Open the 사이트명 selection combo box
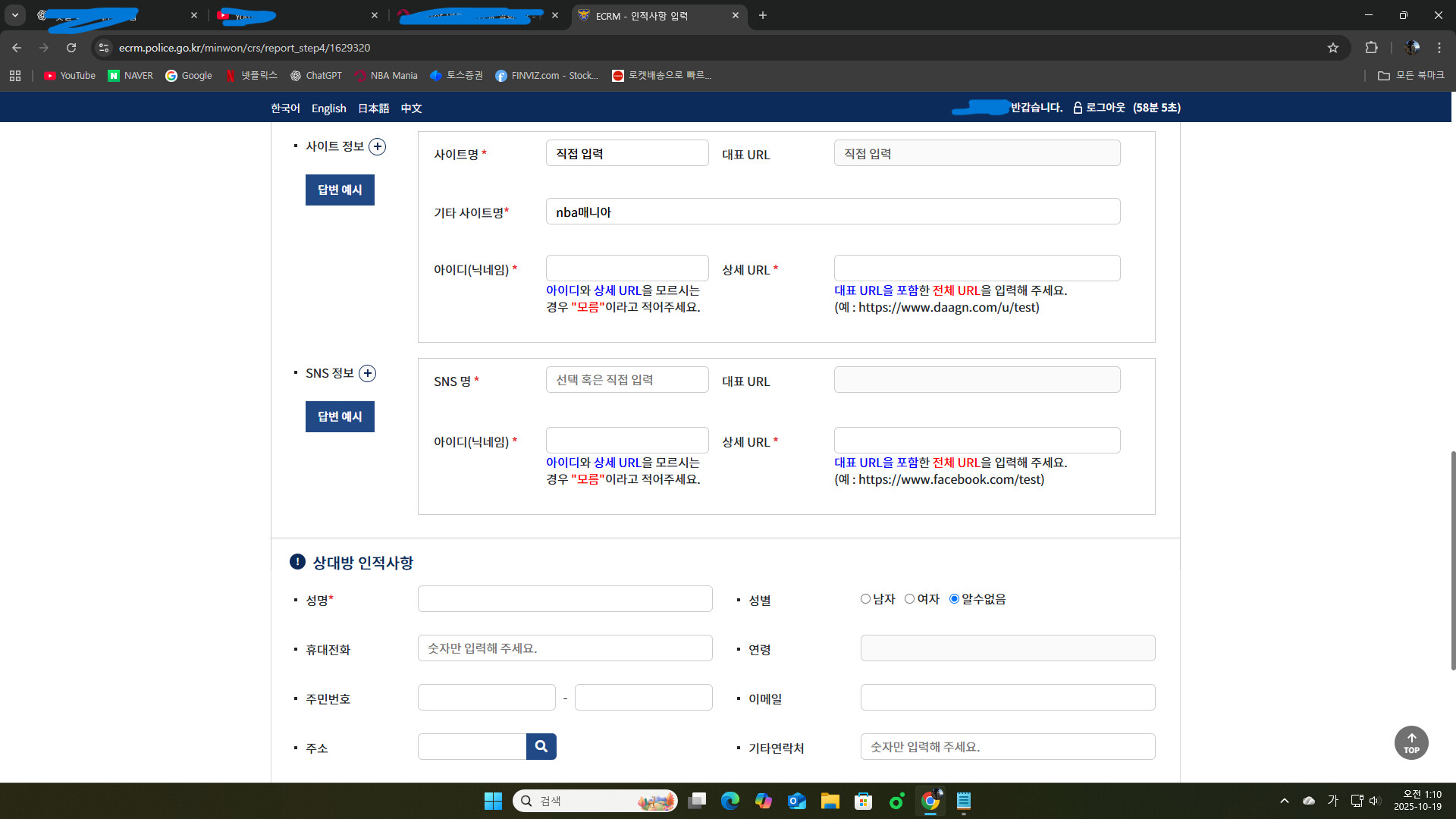This screenshot has width=1456, height=819. pos(626,153)
